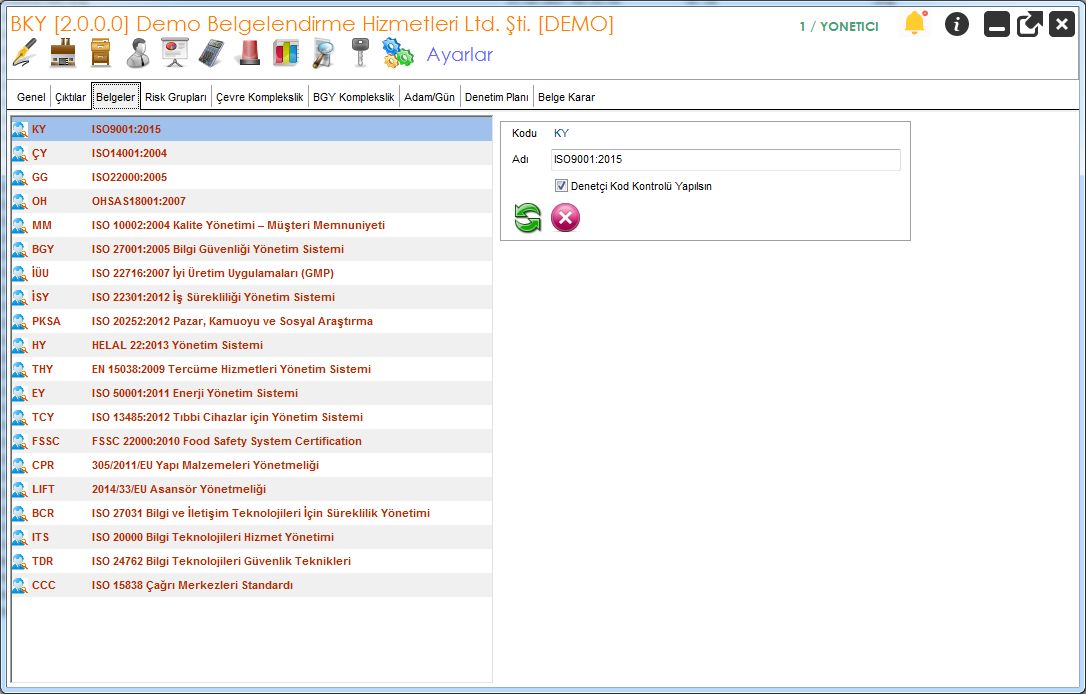Screen dimensions: 1086x694
Task: Select HELAL 22:2013 Yönetim Sistemi row
Action: pos(251,346)
